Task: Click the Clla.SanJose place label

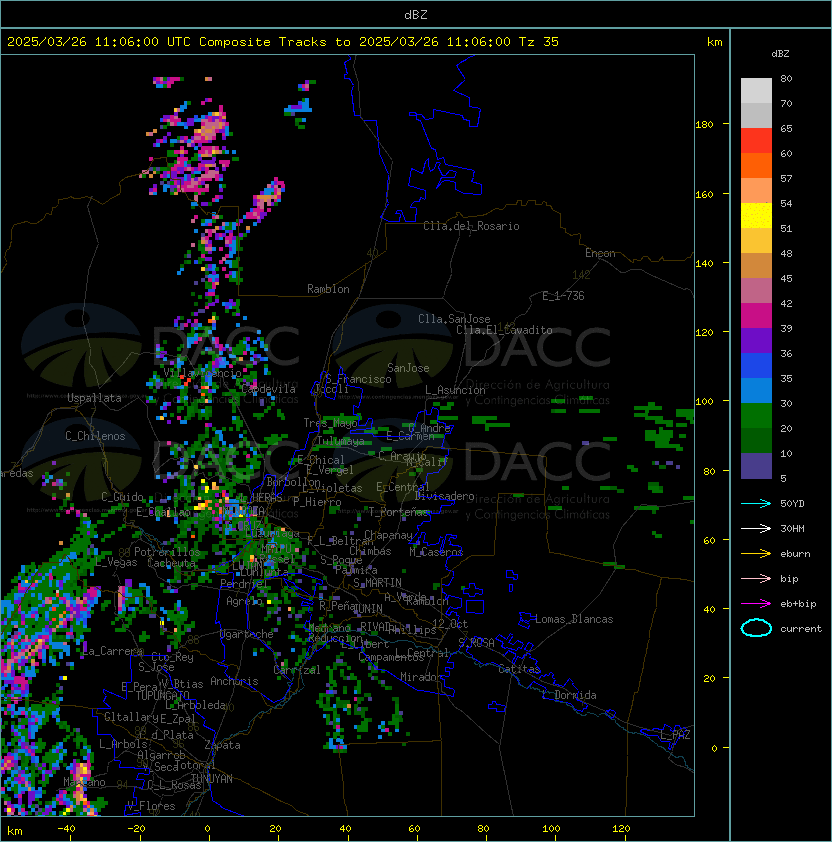Action: tap(454, 319)
